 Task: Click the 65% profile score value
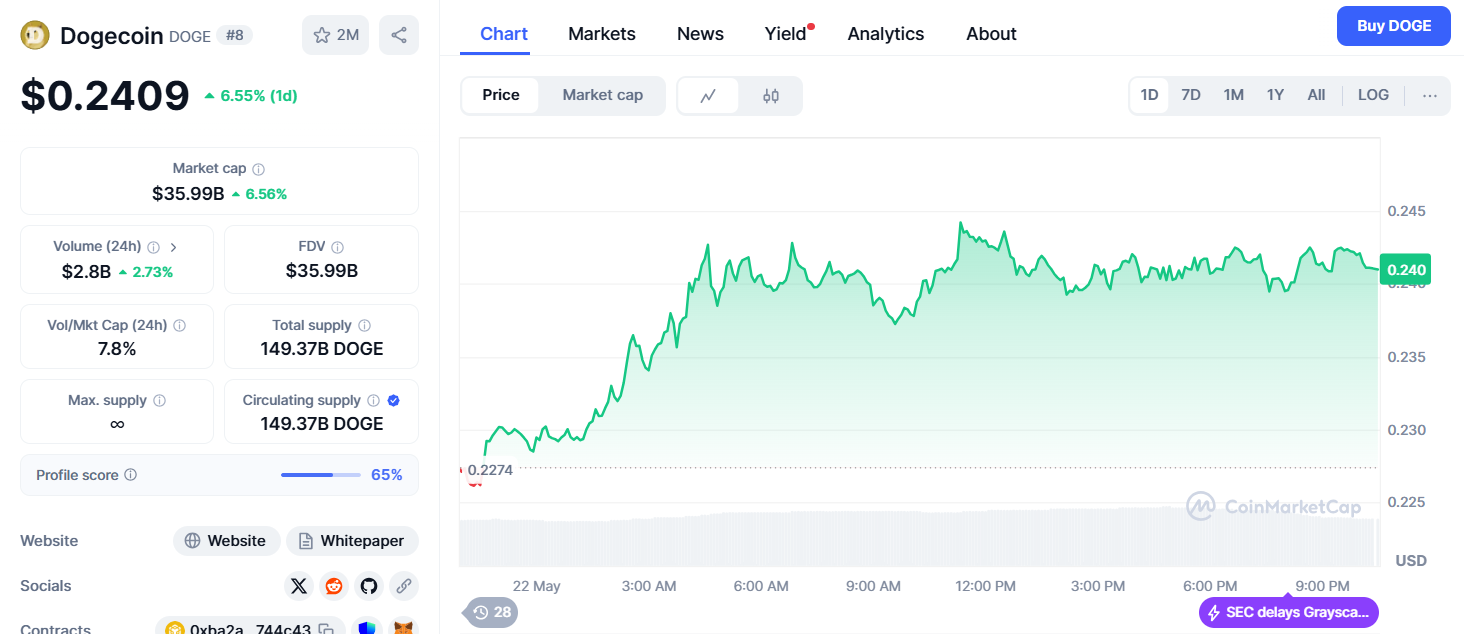(x=387, y=475)
